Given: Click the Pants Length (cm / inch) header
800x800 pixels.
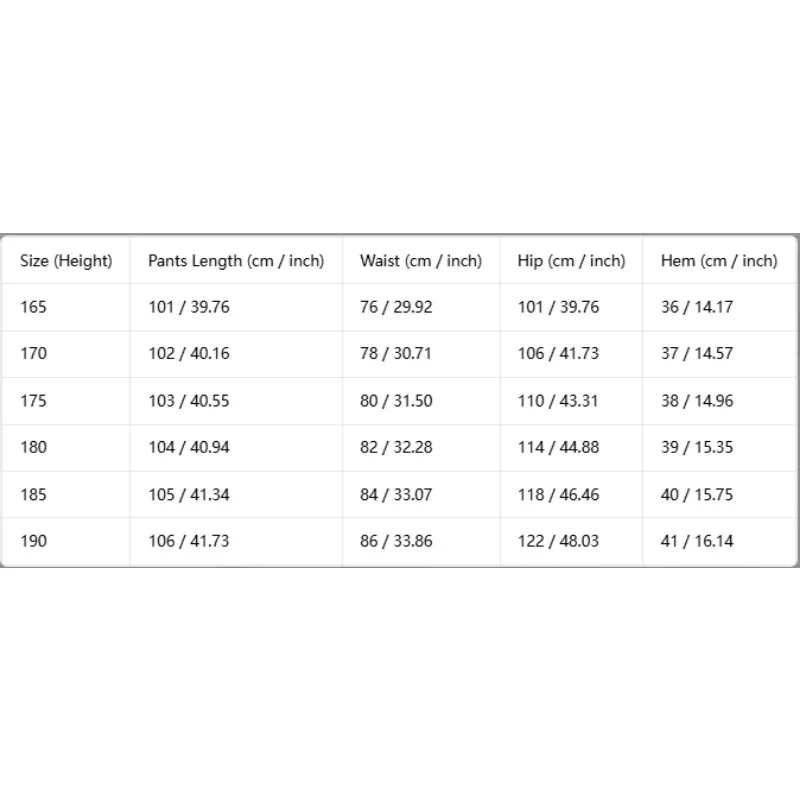Looking at the screenshot, I should point(236,261).
